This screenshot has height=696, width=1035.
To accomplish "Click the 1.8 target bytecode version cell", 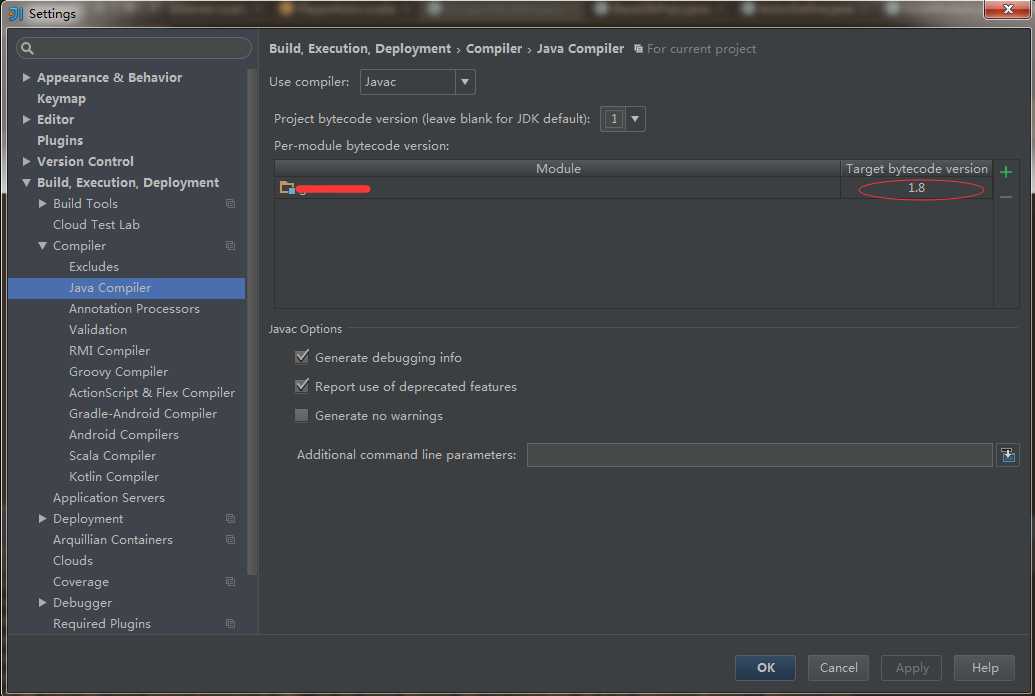I will pos(916,188).
